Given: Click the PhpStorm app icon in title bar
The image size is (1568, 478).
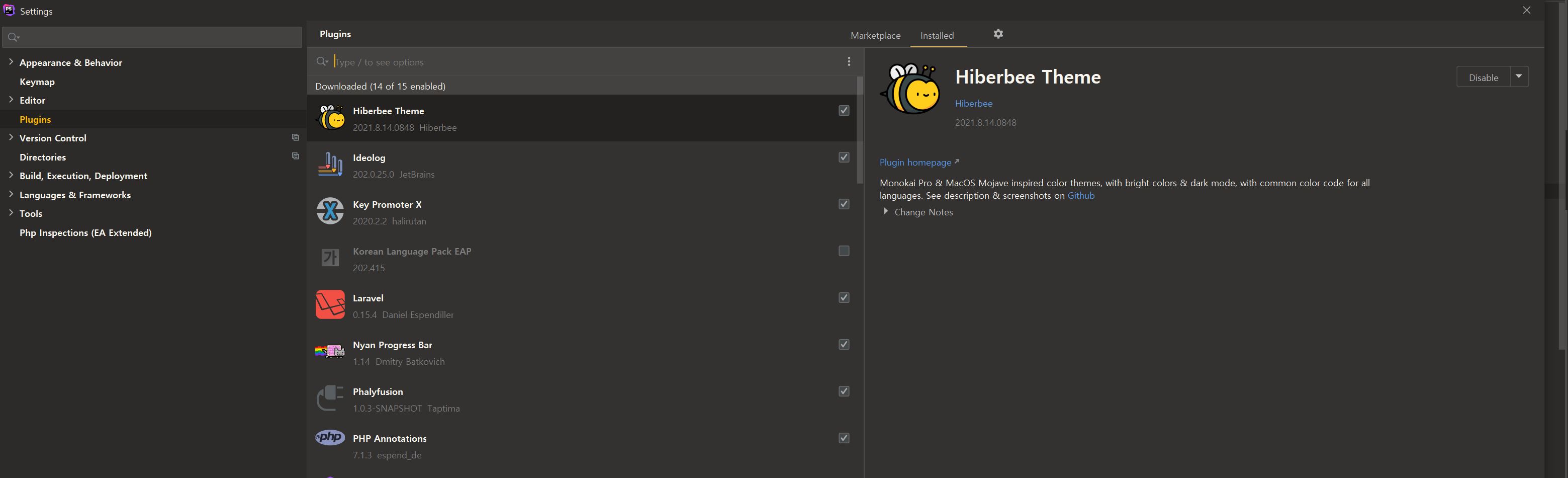Looking at the screenshot, I should click(x=9, y=11).
